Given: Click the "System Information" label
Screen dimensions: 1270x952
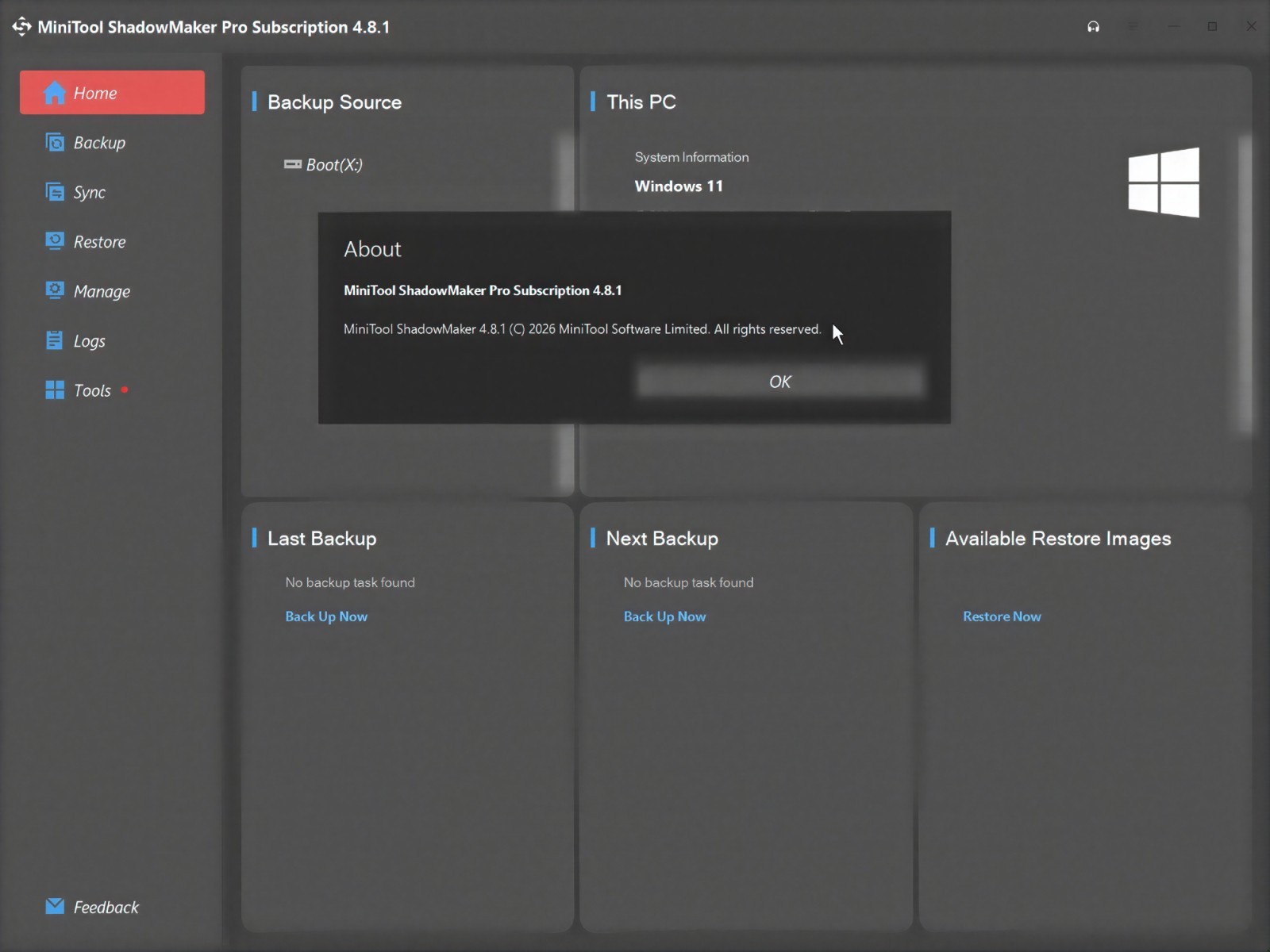Looking at the screenshot, I should (x=691, y=157).
